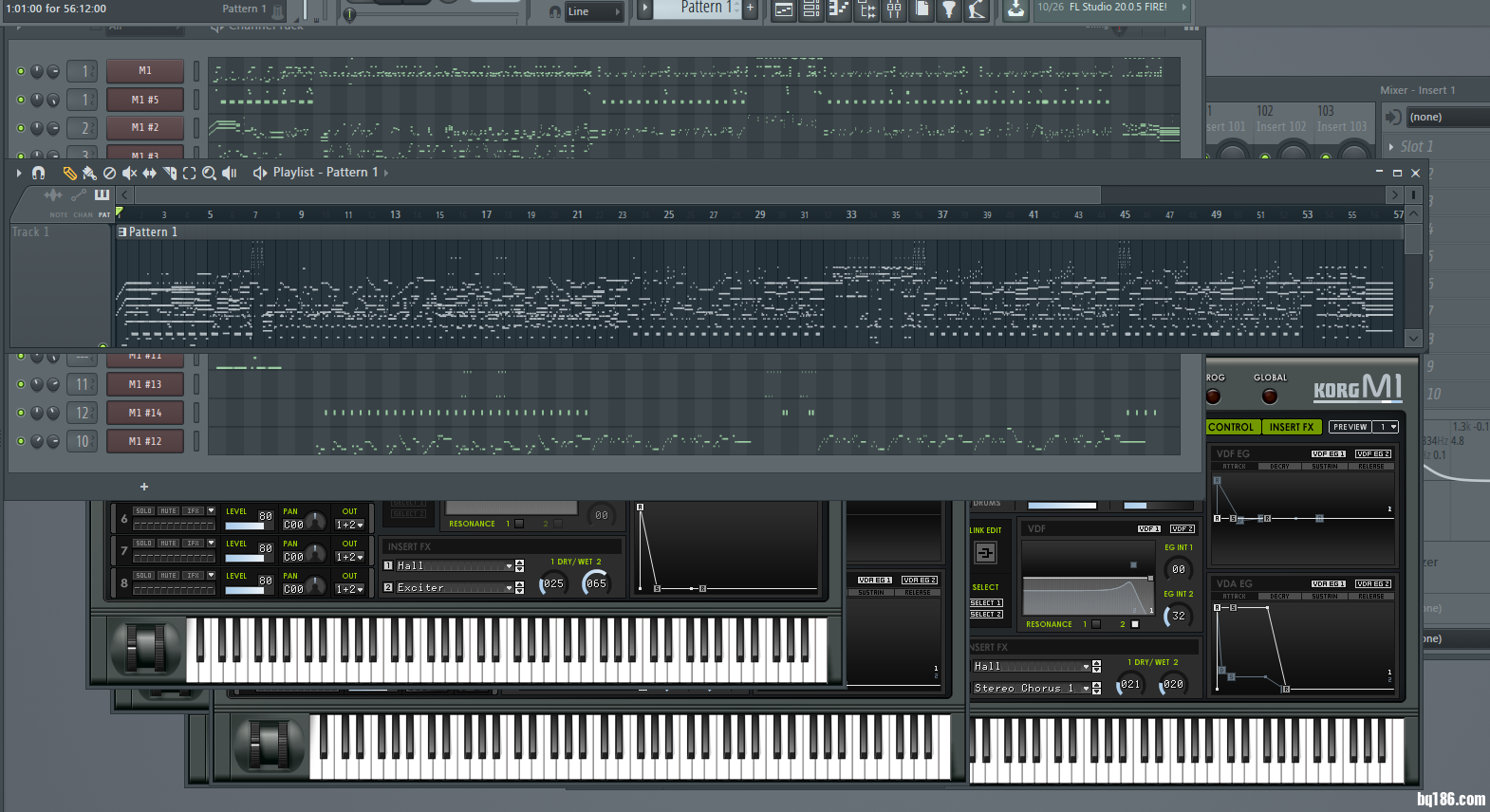
Task: Add a channel with rack plus button
Action: [x=144, y=487]
